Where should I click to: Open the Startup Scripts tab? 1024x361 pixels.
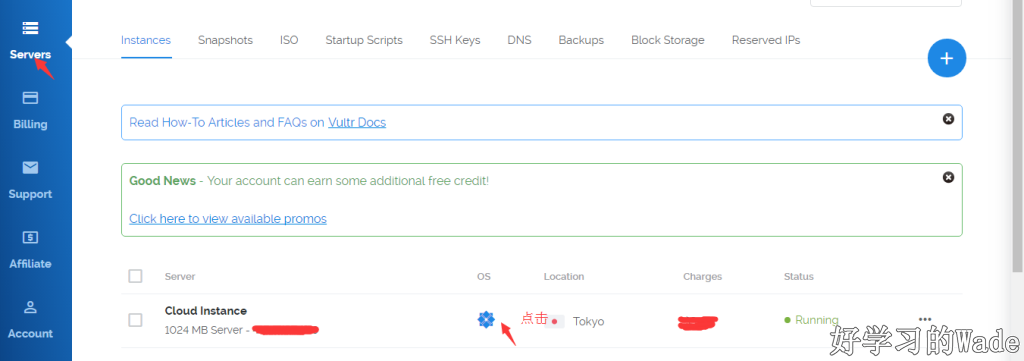pyautogui.click(x=364, y=40)
